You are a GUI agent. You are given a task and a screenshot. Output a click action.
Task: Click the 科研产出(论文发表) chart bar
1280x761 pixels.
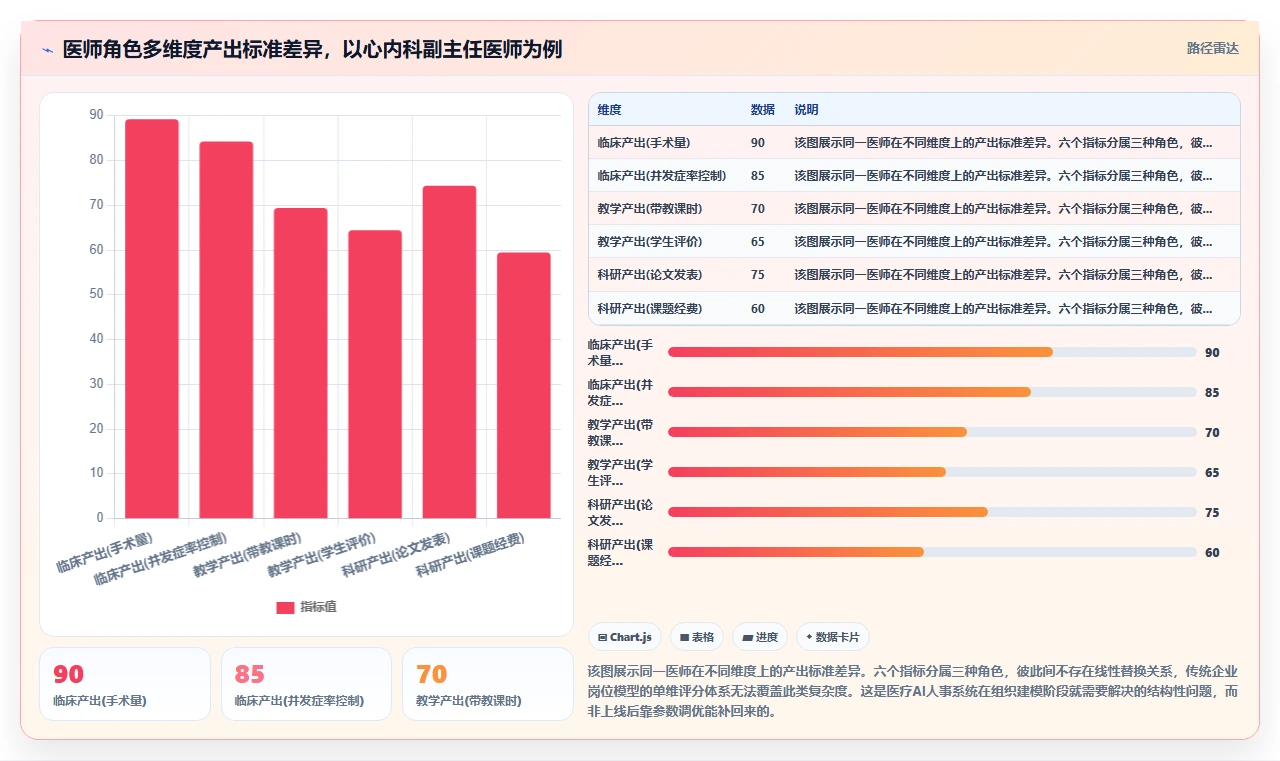[449, 352]
